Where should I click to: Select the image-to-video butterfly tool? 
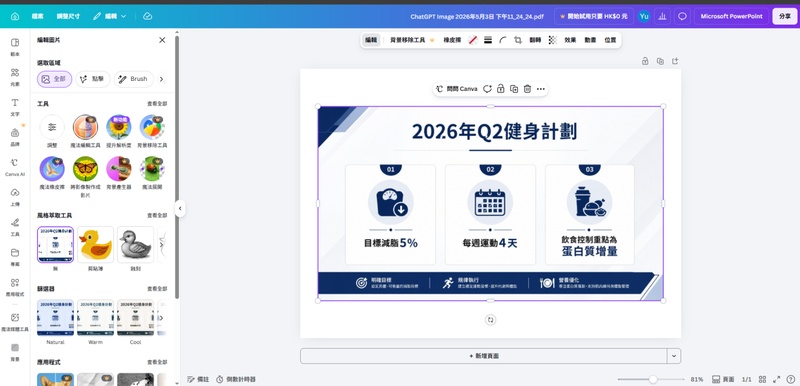pyautogui.click(x=85, y=176)
